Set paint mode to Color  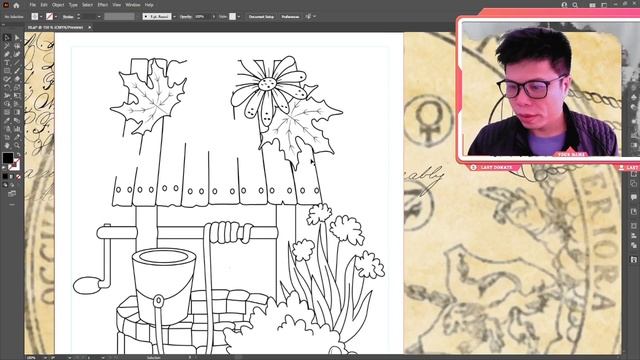[x=5, y=176]
